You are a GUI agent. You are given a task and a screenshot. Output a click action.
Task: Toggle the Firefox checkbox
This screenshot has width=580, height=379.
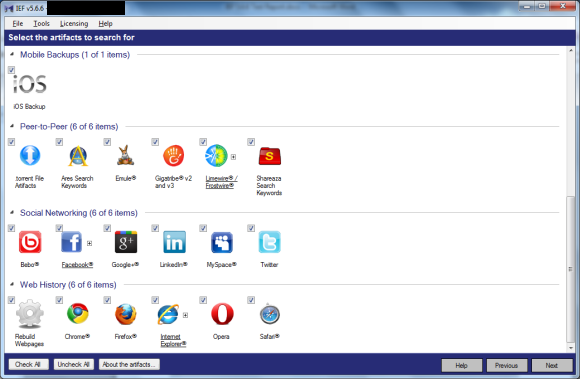pyautogui.click(x=107, y=300)
